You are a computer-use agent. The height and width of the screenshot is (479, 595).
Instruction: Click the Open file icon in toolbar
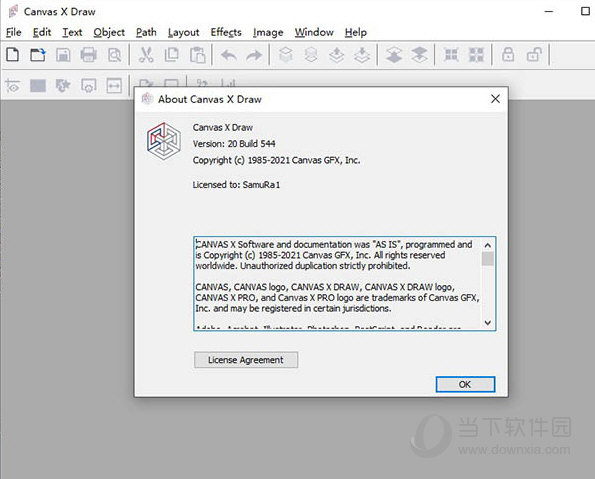pos(38,55)
